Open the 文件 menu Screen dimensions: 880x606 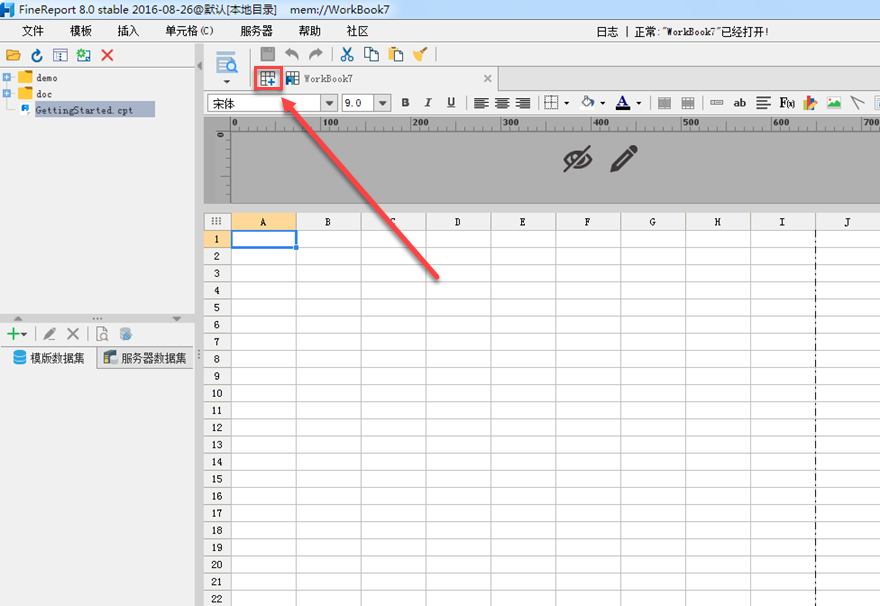click(33, 31)
